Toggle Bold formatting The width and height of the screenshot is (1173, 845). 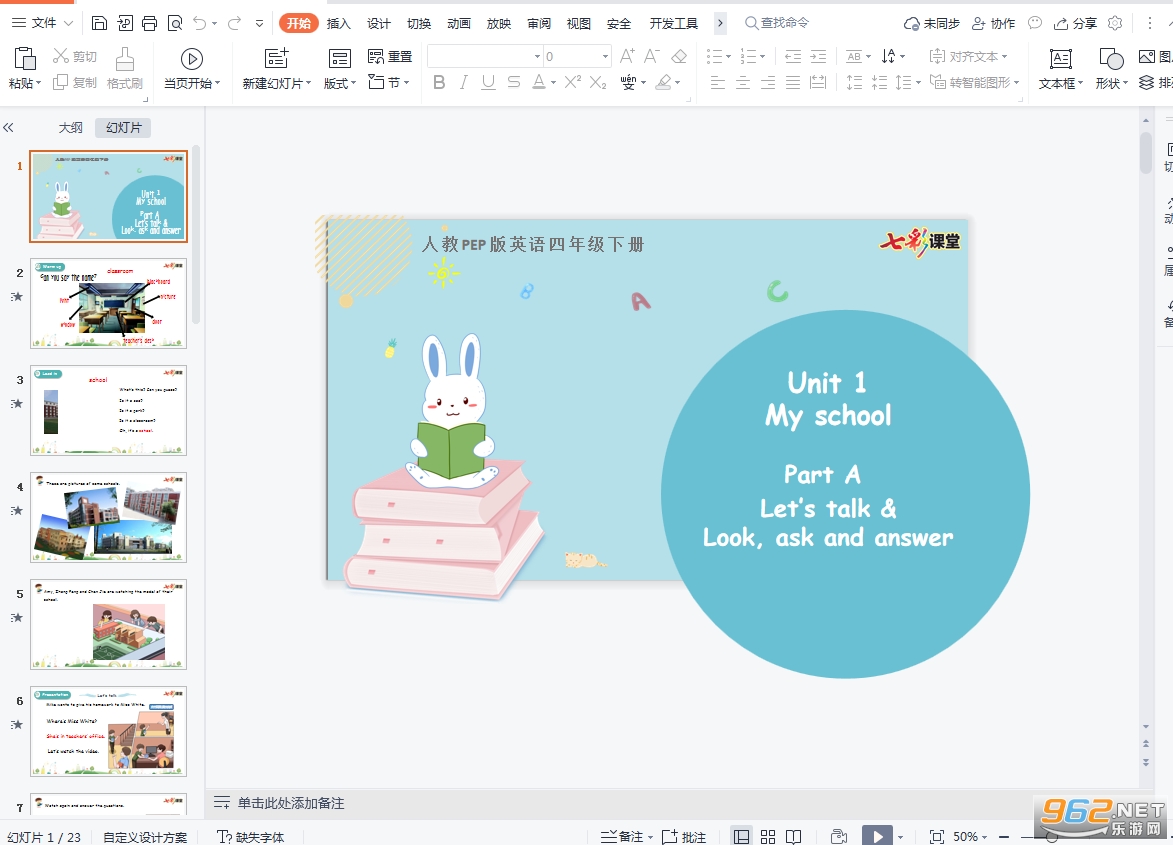439,82
